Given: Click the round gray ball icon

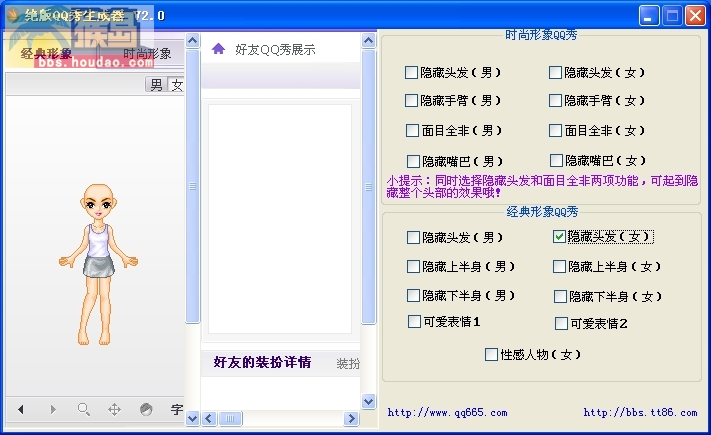Looking at the screenshot, I should 146,410.
